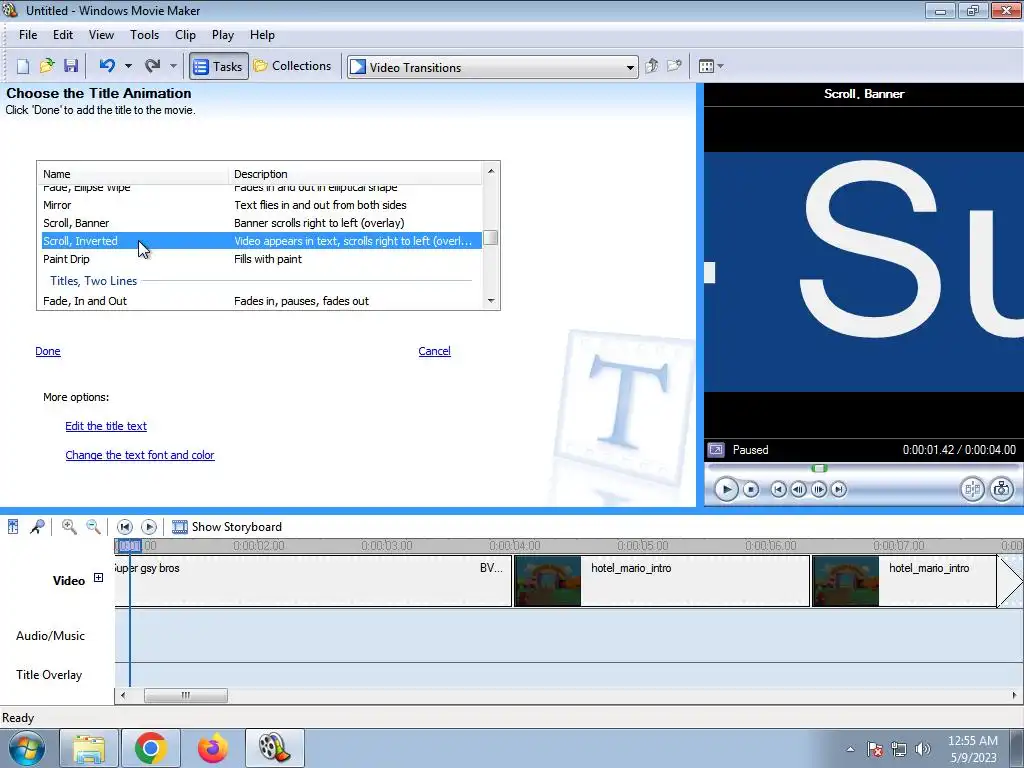Click the preview seek bar handle
The image size is (1024, 768).
pos(820,468)
